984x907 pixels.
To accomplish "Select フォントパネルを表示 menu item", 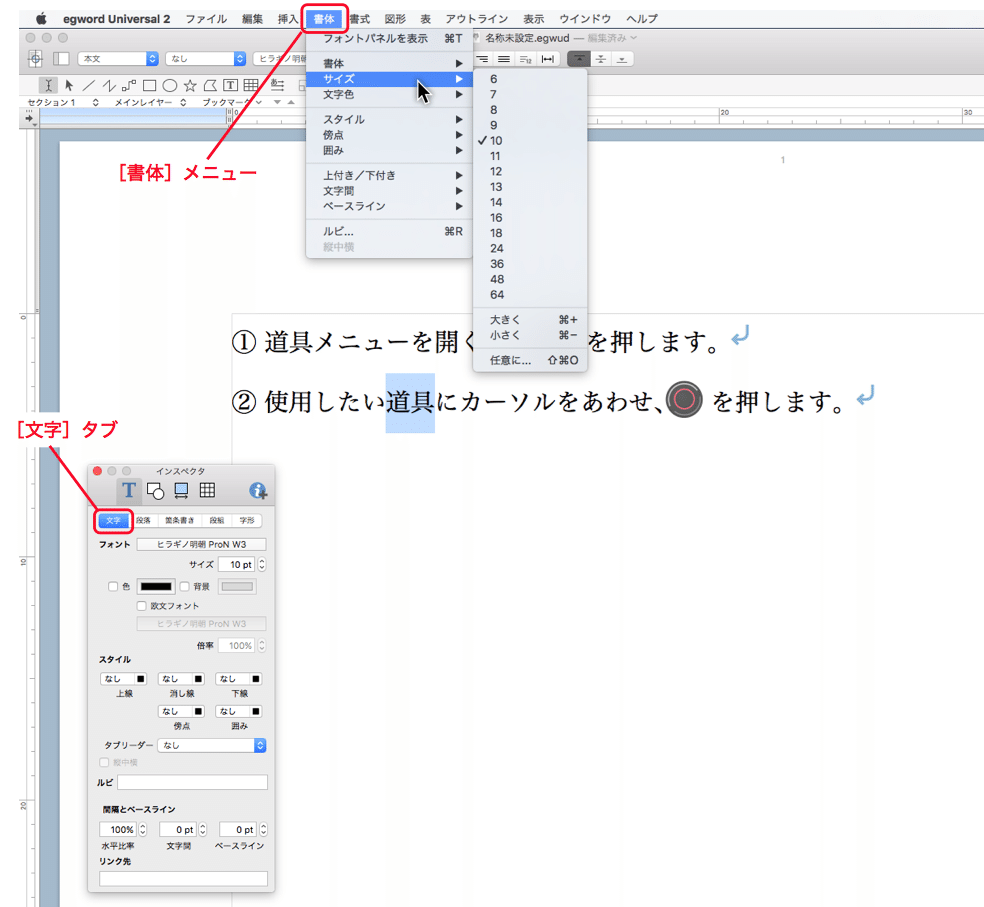I will (x=389, y=38).
